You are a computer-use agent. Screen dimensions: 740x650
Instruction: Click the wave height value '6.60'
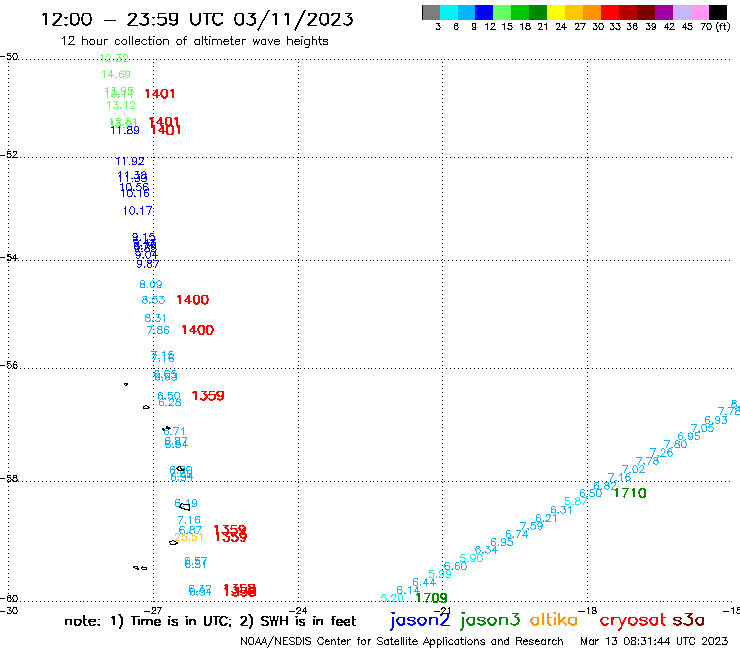click(455, 566)
